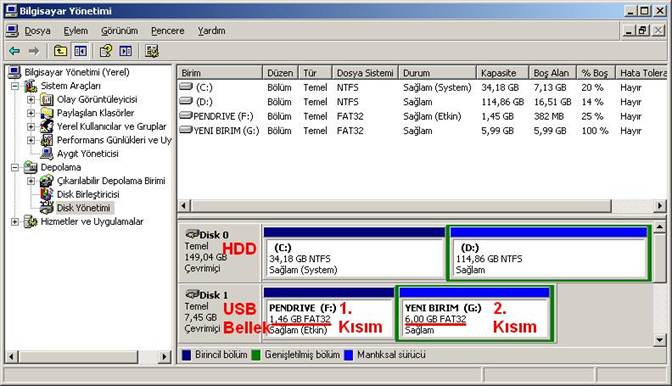Viewport: 672px width, 386px height.
Task: Select the (D:) partition block on Disk 0
Action: (549, 254)
